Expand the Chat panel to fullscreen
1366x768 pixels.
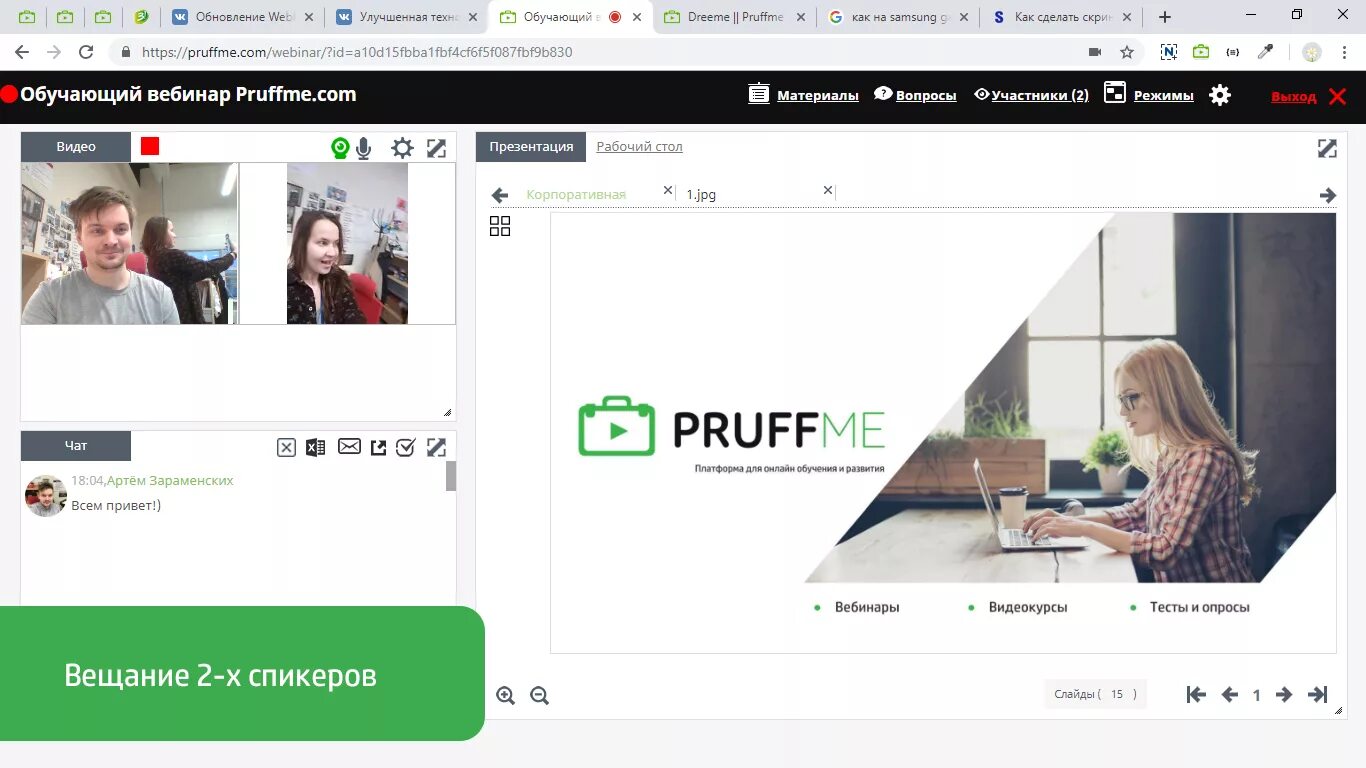pos(436,447)
